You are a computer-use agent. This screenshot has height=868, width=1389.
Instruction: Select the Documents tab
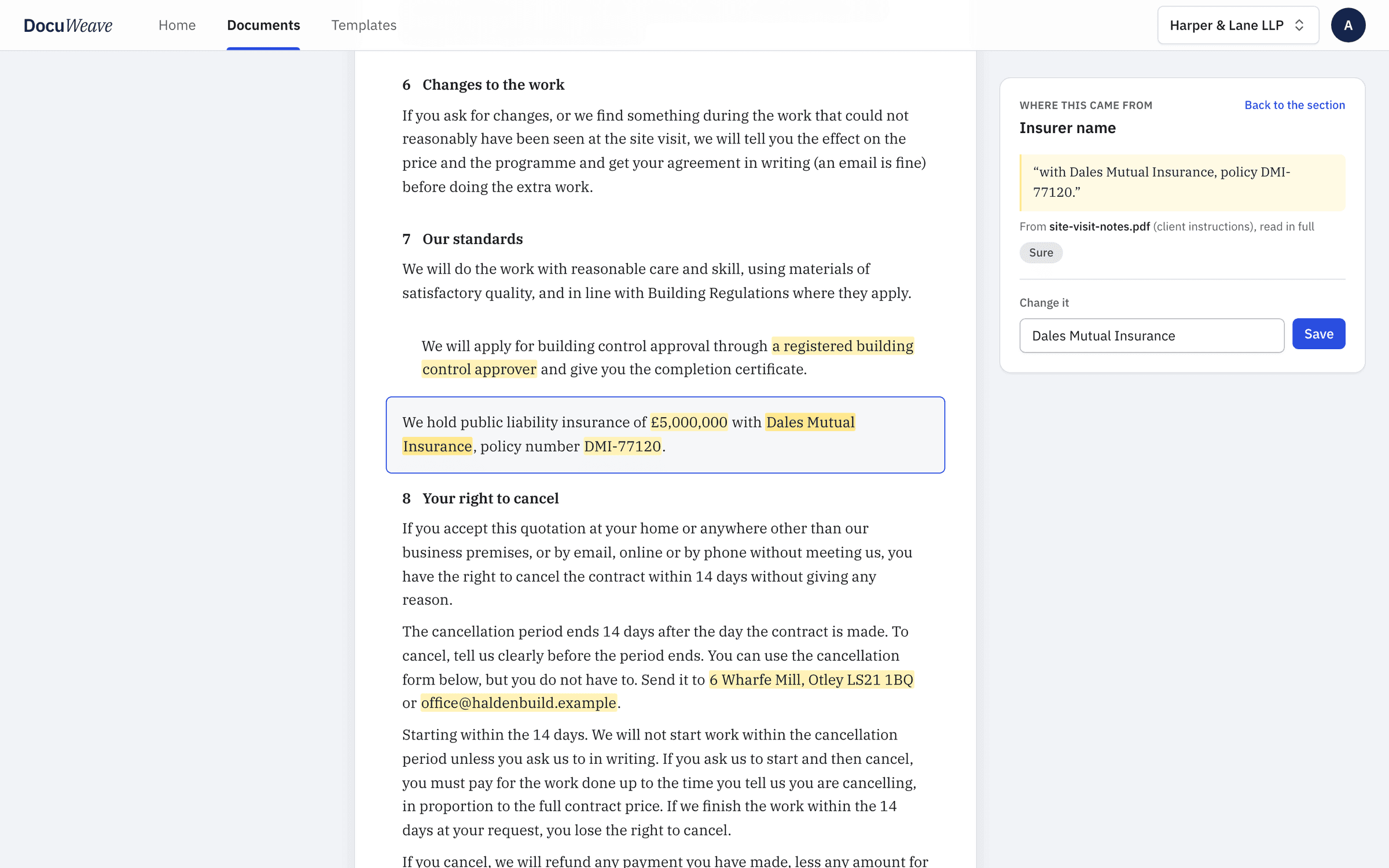click(263, 25)
